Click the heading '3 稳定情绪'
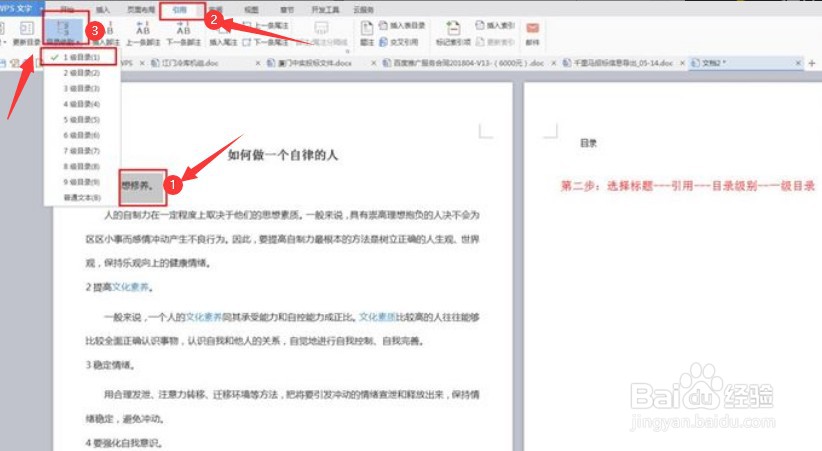822x451 pixels. 110,364
